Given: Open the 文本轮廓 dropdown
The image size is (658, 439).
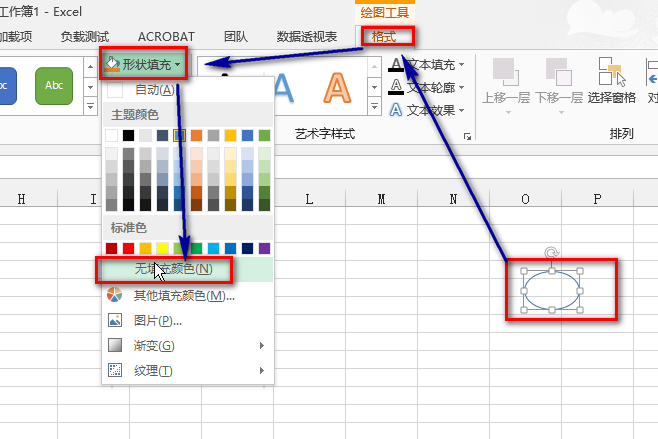Looking at the screenshot, I should coord(426,87).
